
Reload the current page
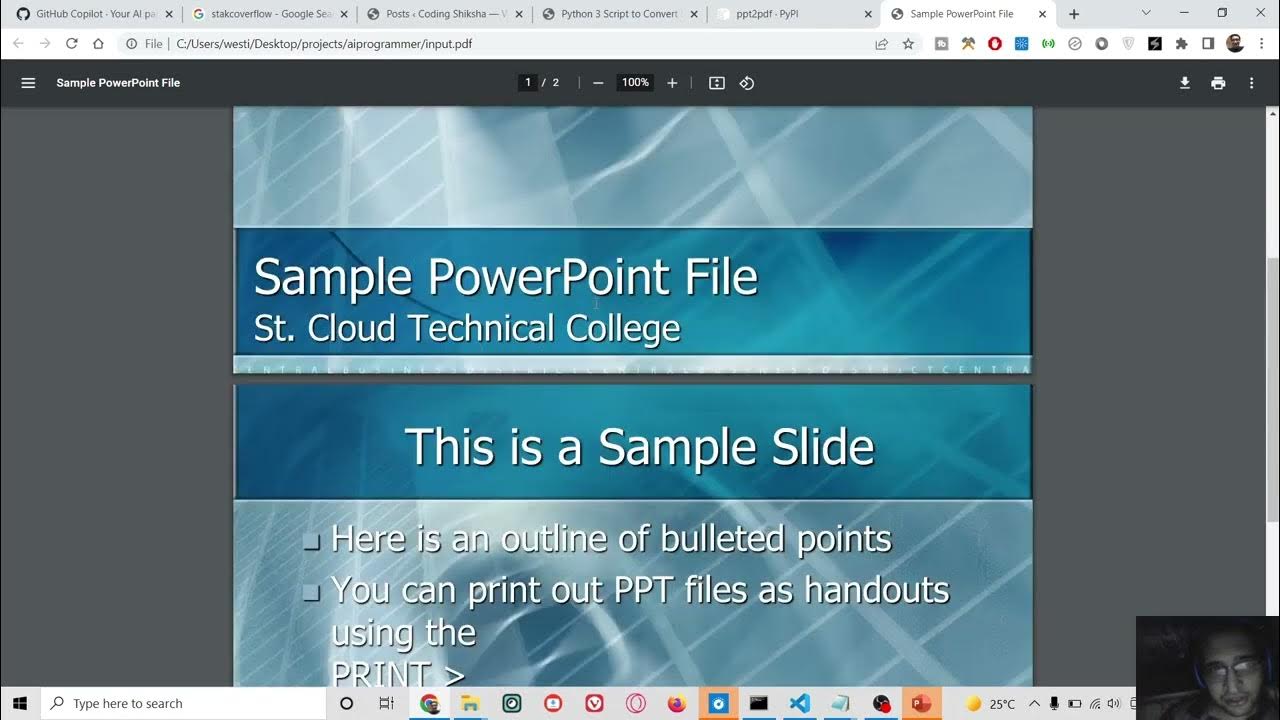point(71,44)
